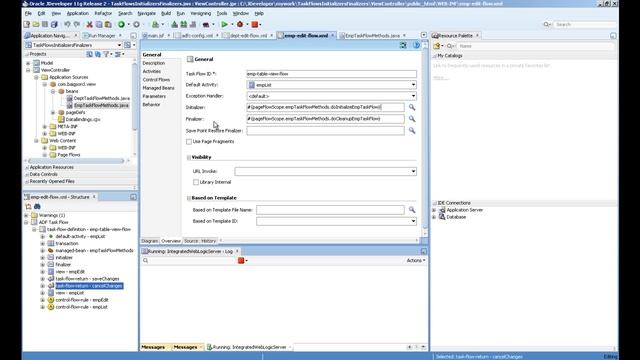Toggle the Use Page Fragments checkbox
Image resolution: width=640 pixels, height=360 pixels.
tap(189, 142)
